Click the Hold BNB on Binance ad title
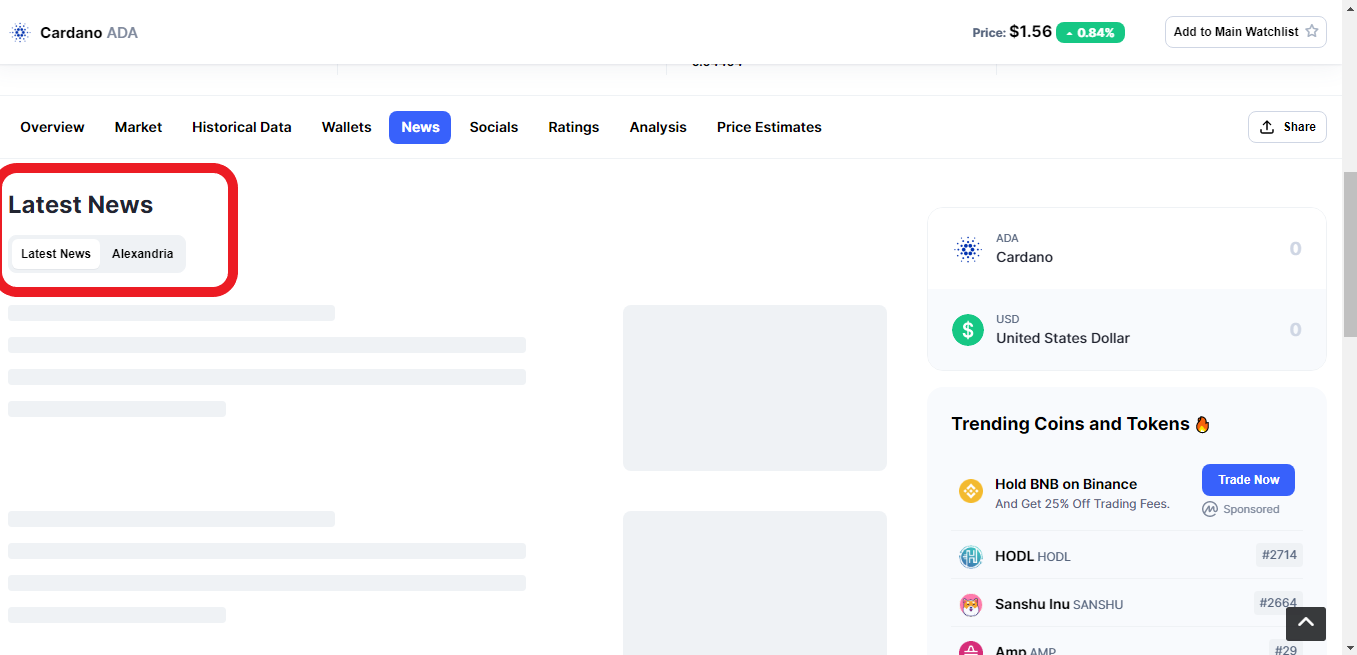Screen dimensions: 1357x655 coord(1066,484)
